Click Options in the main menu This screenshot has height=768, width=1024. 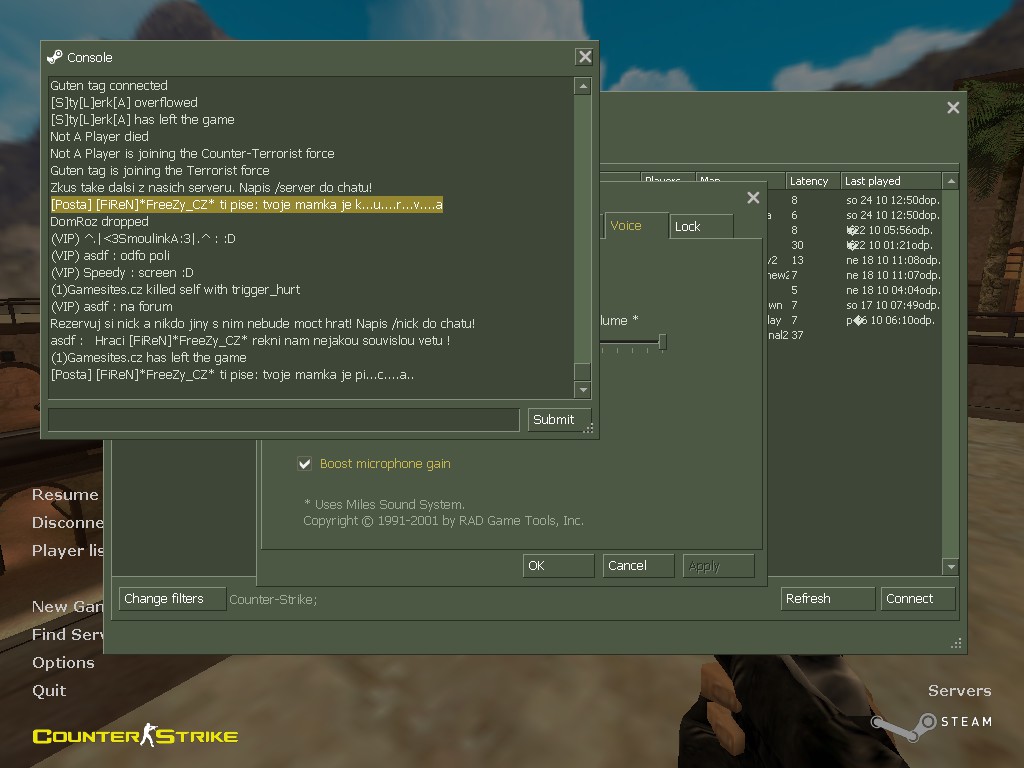tap(63, 662)
